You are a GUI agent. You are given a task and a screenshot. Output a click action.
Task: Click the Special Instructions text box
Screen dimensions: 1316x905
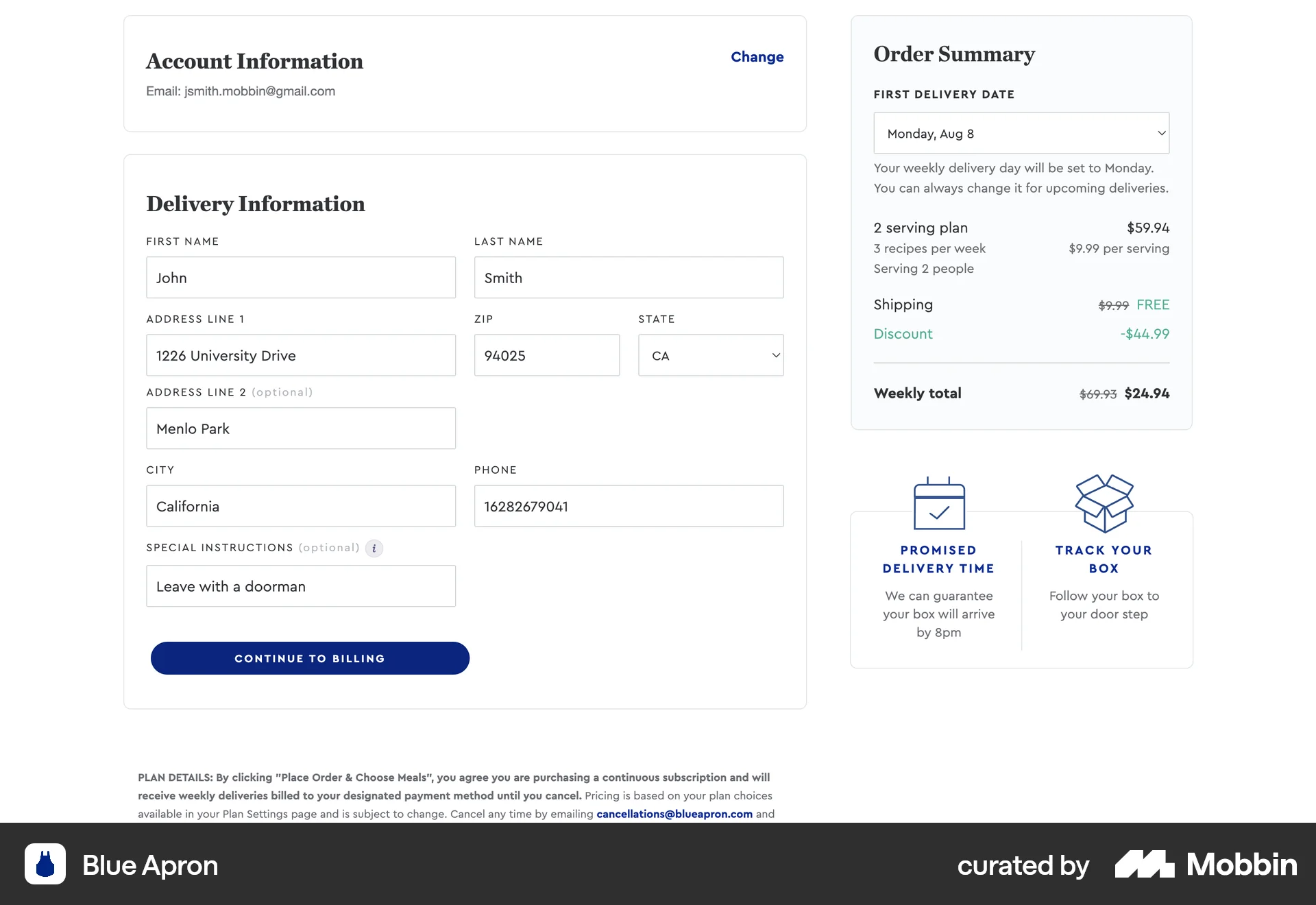point(300,586)
